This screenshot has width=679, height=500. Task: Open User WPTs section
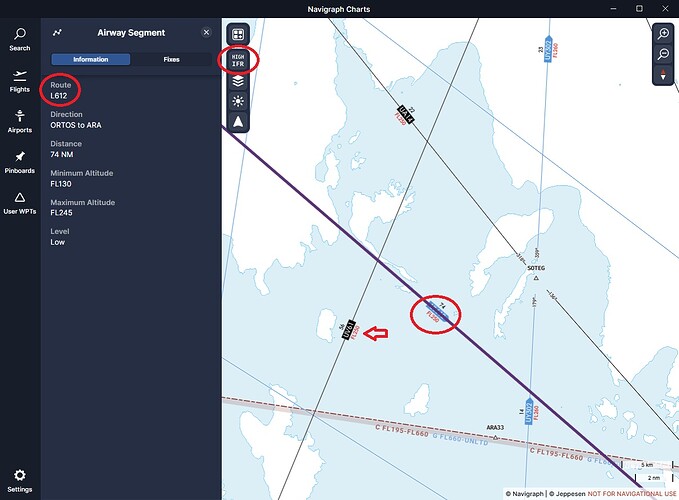coord(20,203)
